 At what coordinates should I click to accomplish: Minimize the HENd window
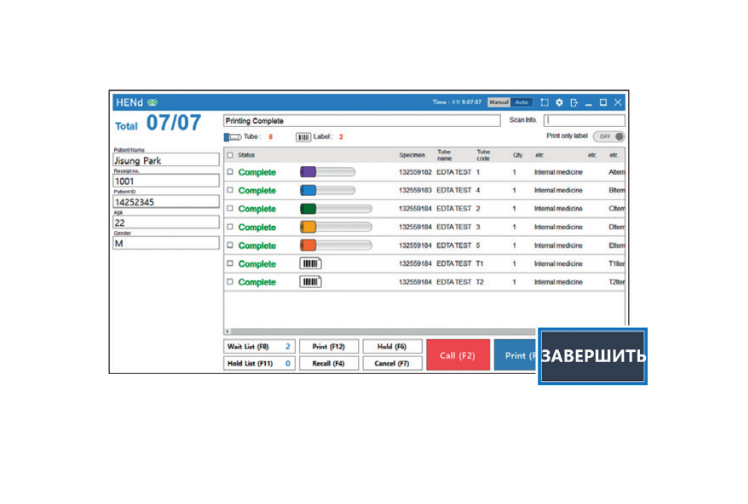pos(588,103)
